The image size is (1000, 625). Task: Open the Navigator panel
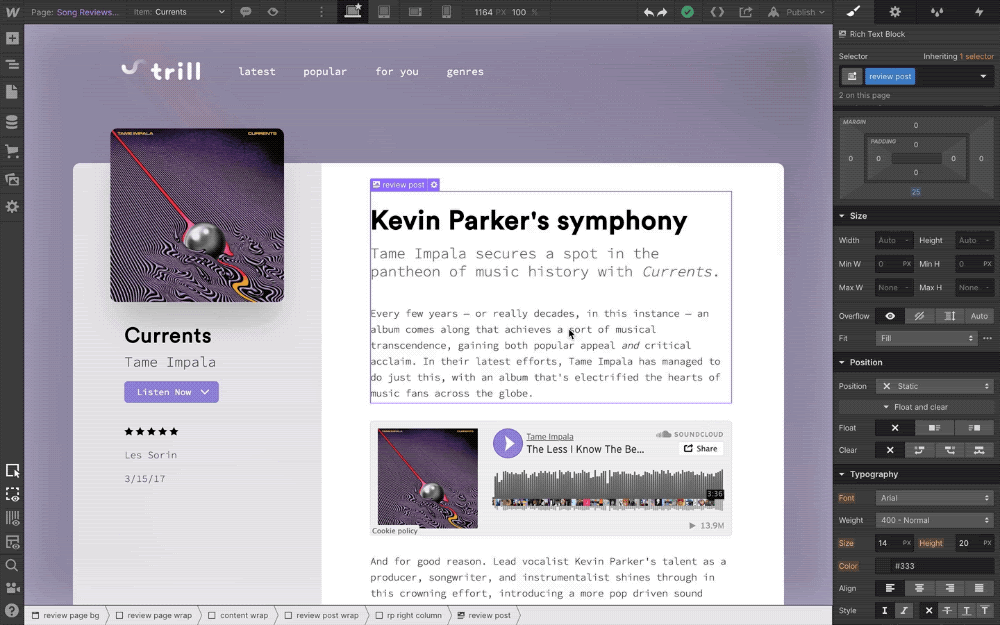[x=12, y=64]
